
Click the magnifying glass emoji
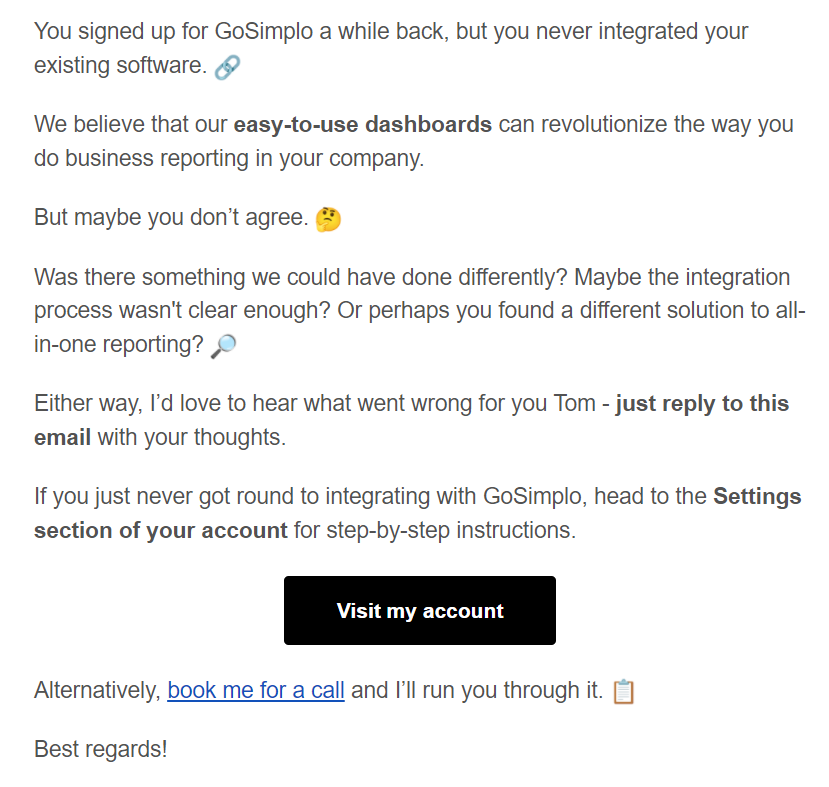click(224, 345)
